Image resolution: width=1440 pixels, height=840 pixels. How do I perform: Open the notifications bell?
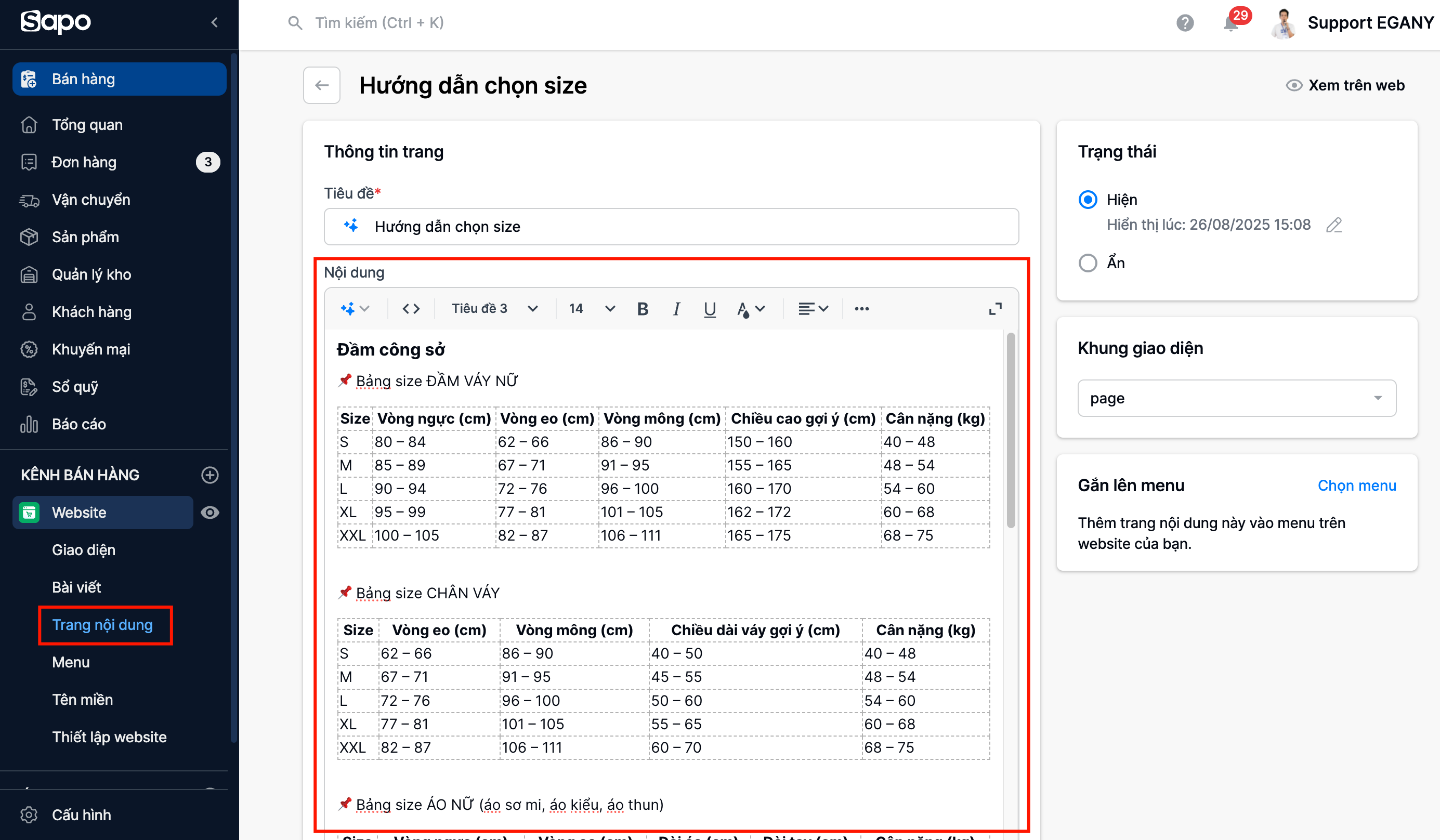(x=1230, y=23)
